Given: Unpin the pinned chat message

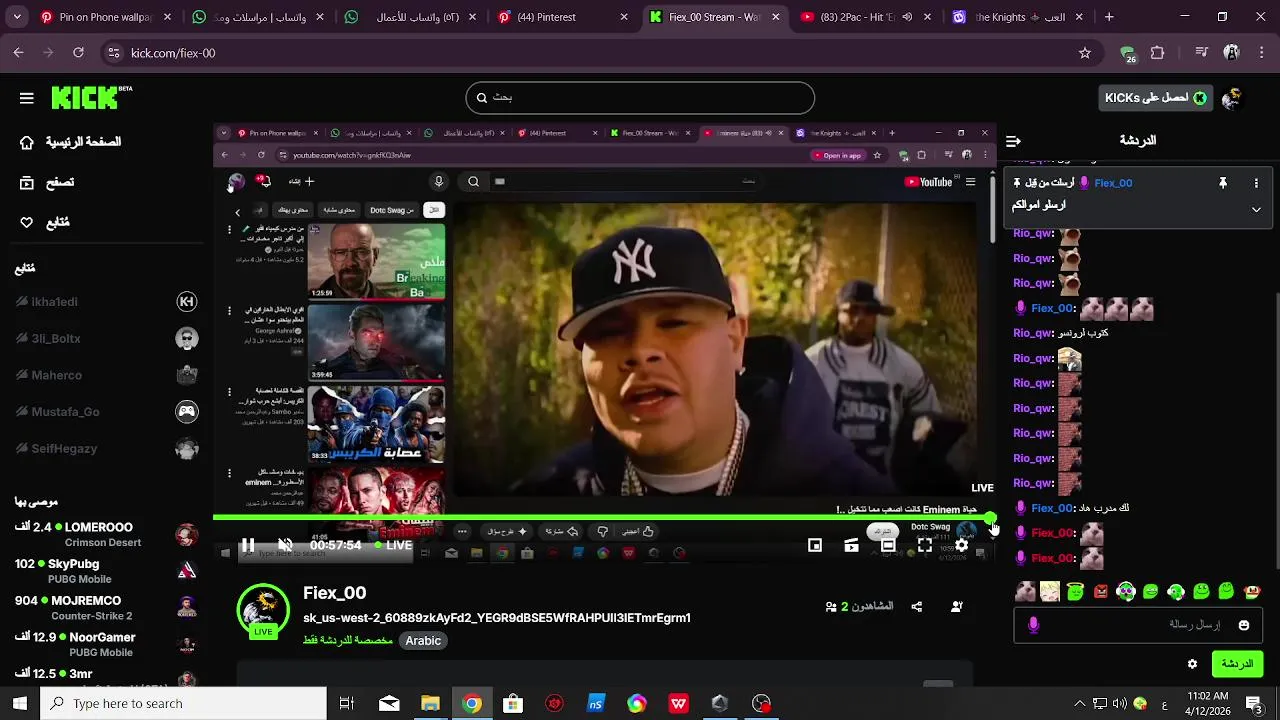Looking at the screenshot, I should tap(1222, 183).
